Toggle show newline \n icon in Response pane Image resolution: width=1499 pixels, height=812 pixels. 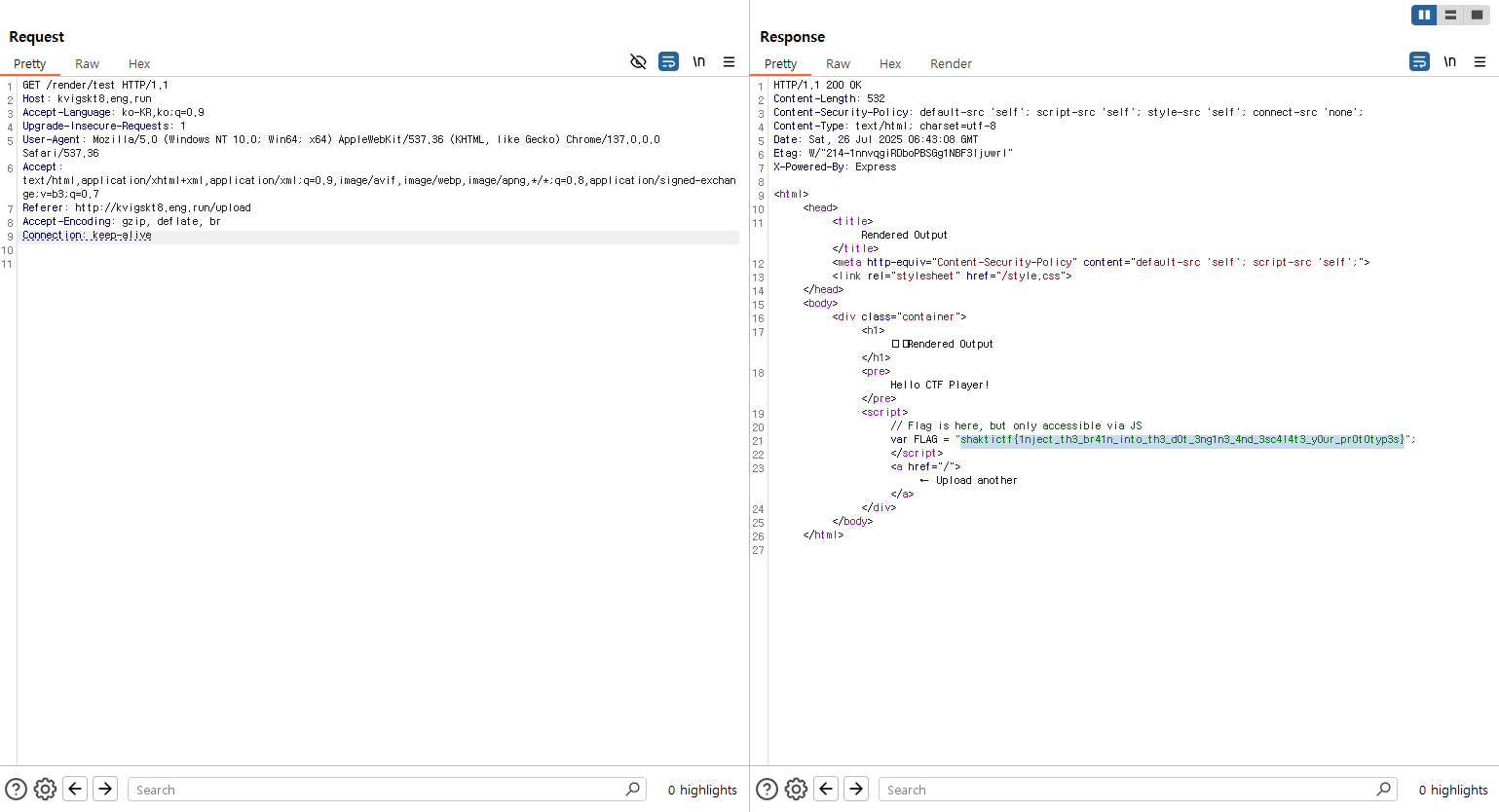pos(1449,61)
